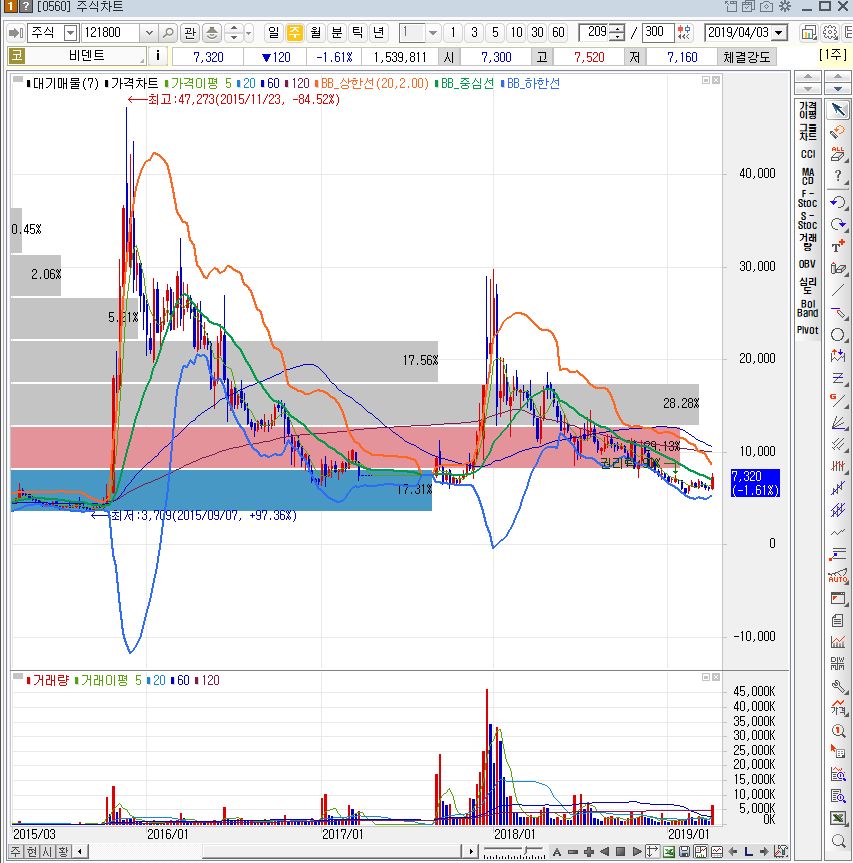
Task: Click the redo clockwise arrow icon
Action: [838, 224]
